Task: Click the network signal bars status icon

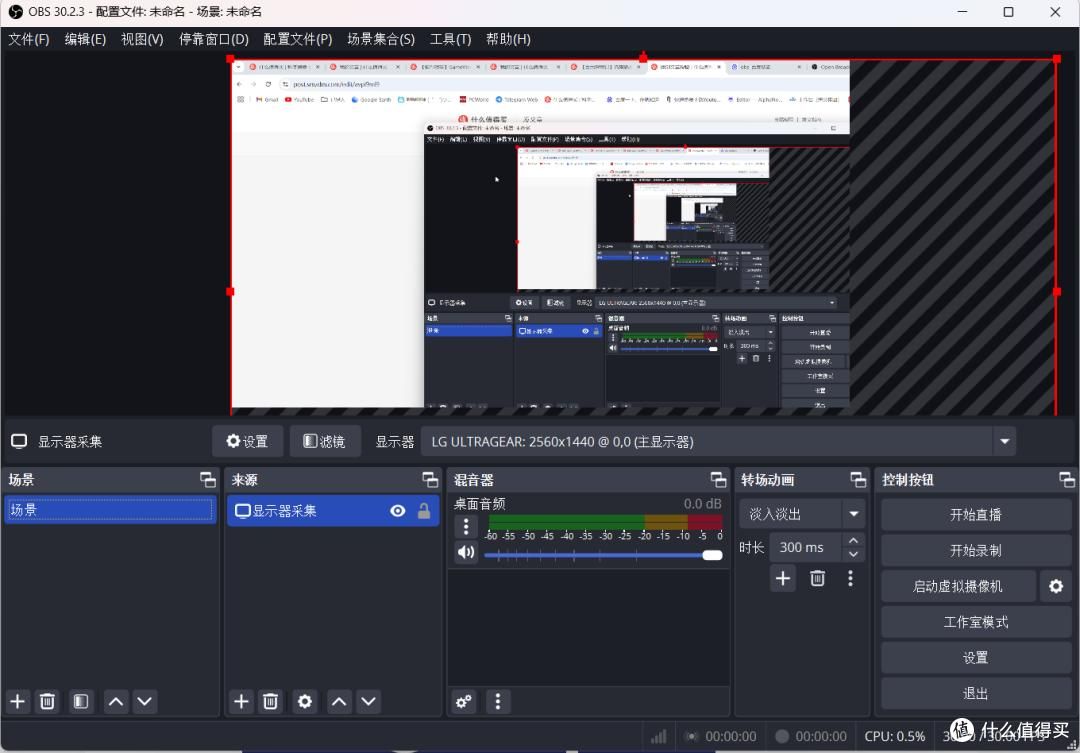Action: (658, 736)
